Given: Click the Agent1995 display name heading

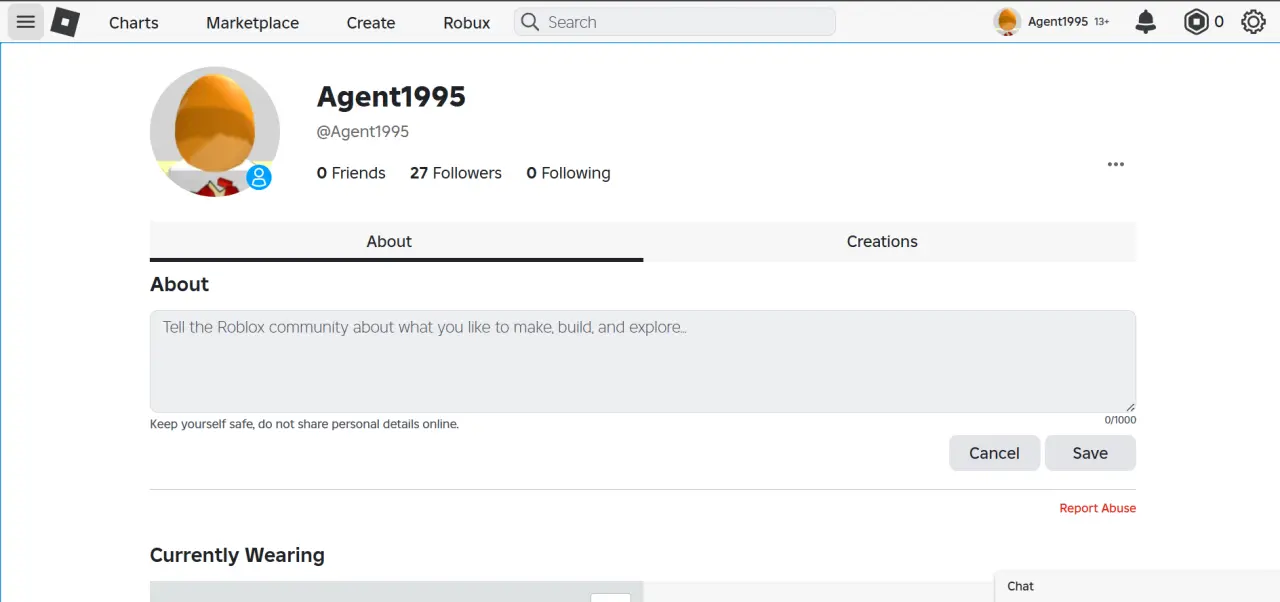Looking at the screenshot, I should coord(391,96).
